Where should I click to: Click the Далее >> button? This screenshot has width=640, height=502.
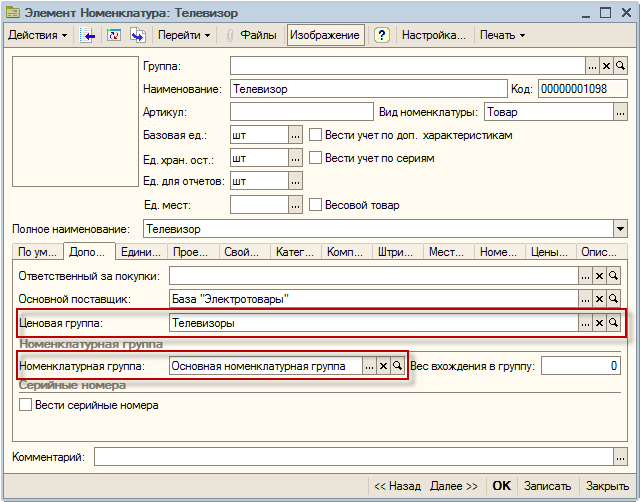454,486
